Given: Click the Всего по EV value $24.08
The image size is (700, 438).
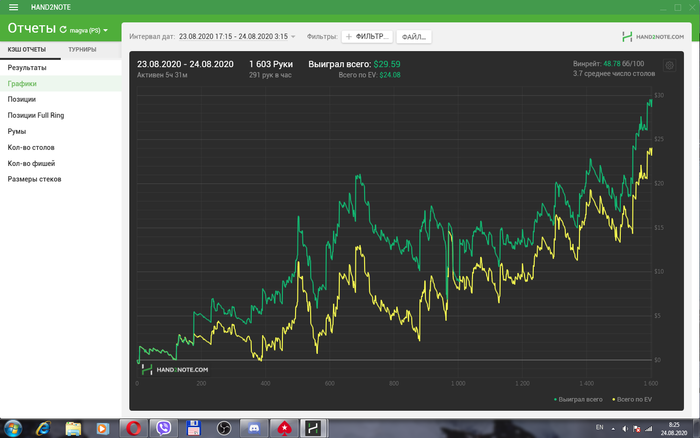Looking at the screenshot, I should coord(390,75).
